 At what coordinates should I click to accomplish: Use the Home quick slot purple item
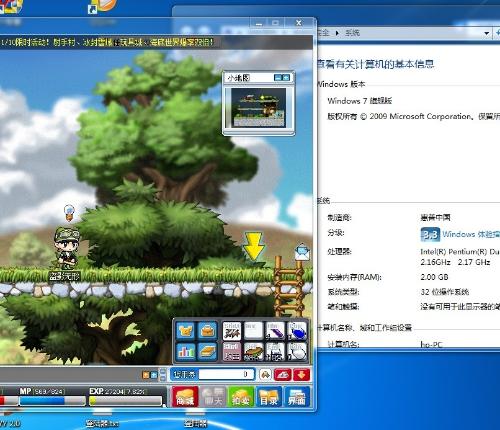click(275, 331)
